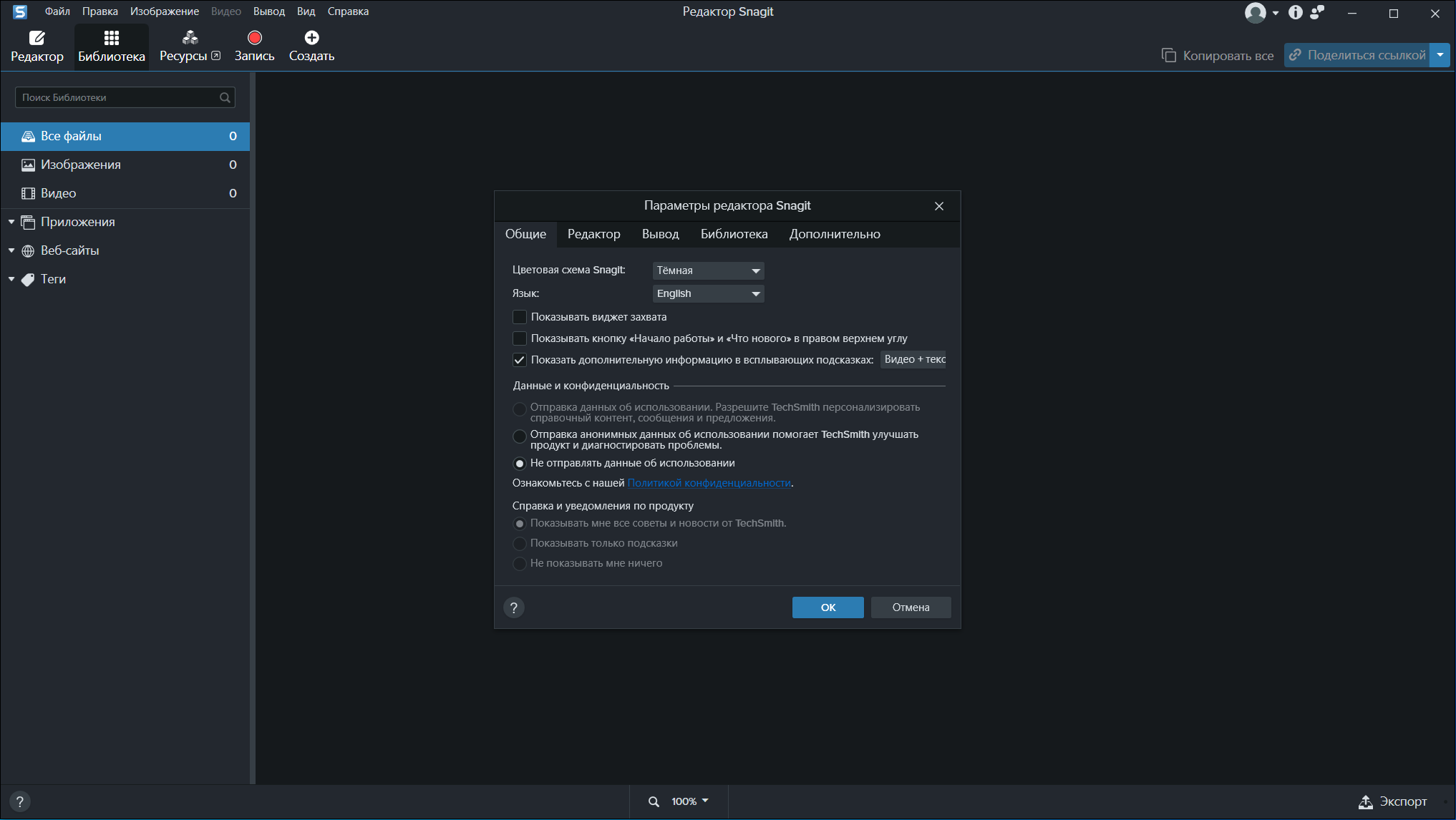Expand the Веб-сайты tree section
Viewport: 1456px width, 820px height.
[x=11, y=250]
